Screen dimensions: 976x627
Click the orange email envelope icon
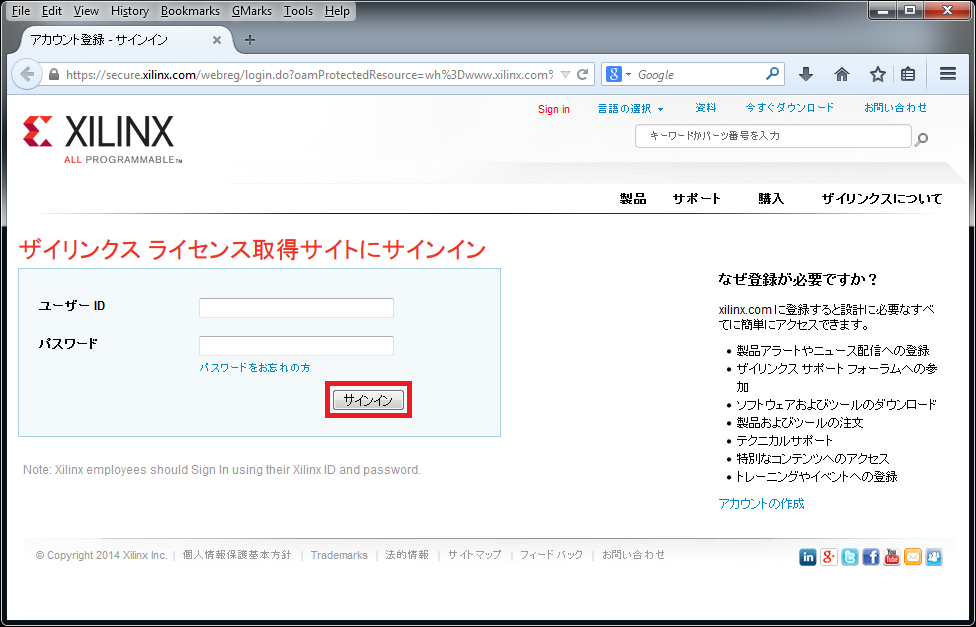click(x=913, y=557)
